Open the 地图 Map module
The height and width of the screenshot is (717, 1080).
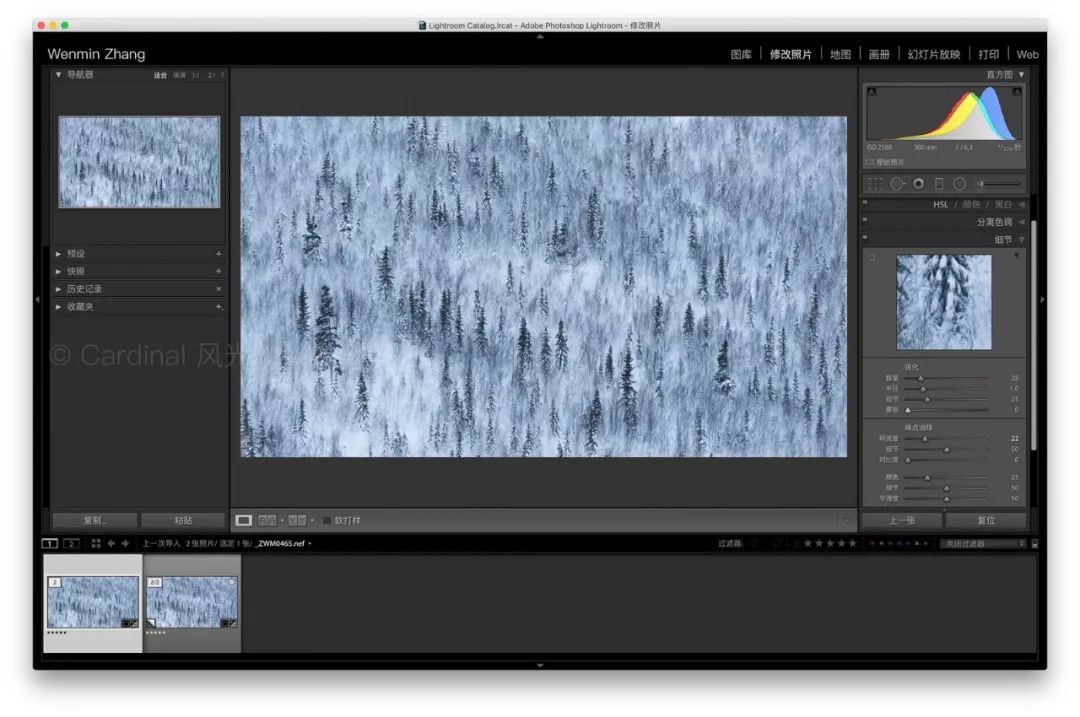click(x=840, y=54)
